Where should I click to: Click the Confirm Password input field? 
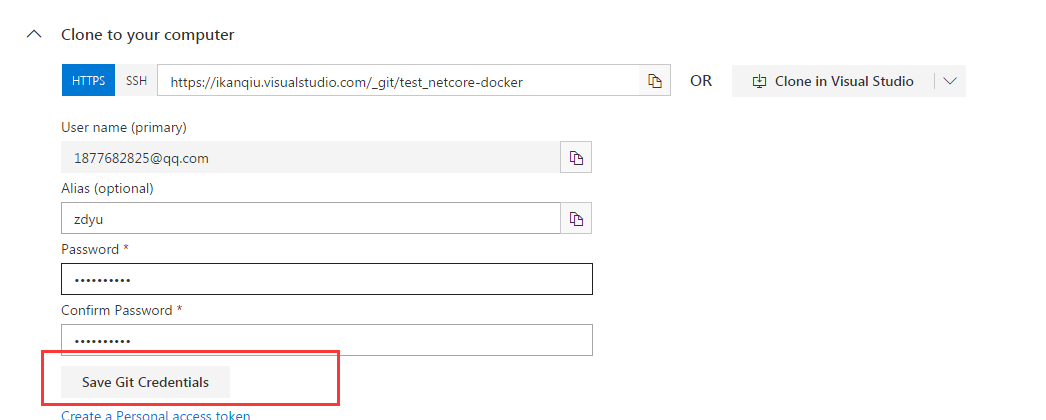pyautogui.click(x=327, y=340)
